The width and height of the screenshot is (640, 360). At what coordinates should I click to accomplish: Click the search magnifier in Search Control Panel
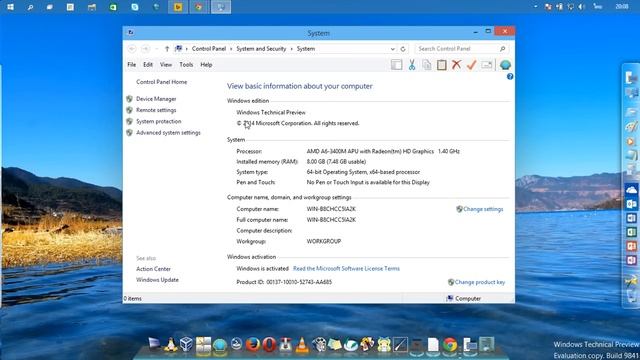[502, 49]
